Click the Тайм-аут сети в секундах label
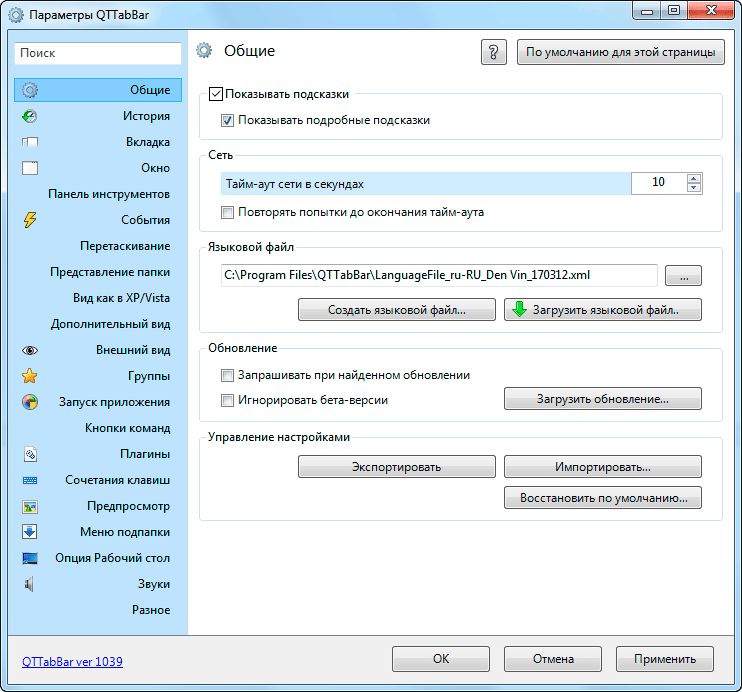This screenshot has width=742, height=692. click(294, 184)
